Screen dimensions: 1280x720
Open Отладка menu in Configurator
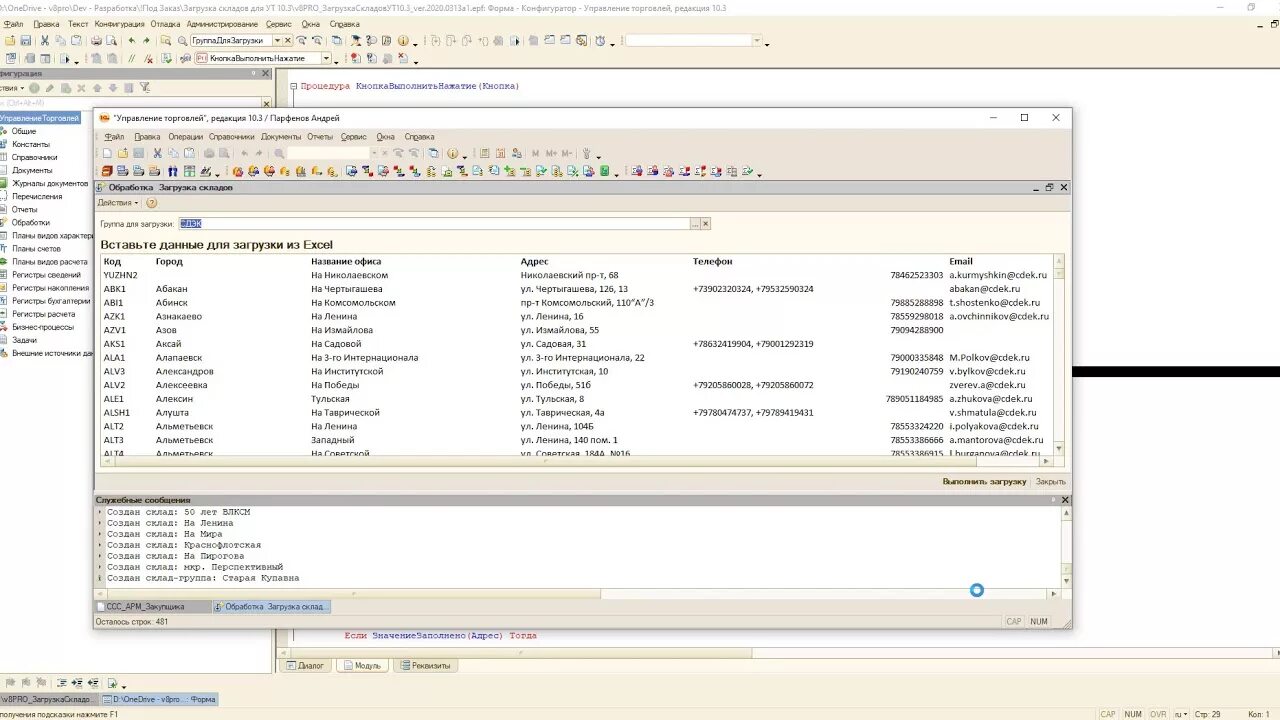(x=165, y=24)
